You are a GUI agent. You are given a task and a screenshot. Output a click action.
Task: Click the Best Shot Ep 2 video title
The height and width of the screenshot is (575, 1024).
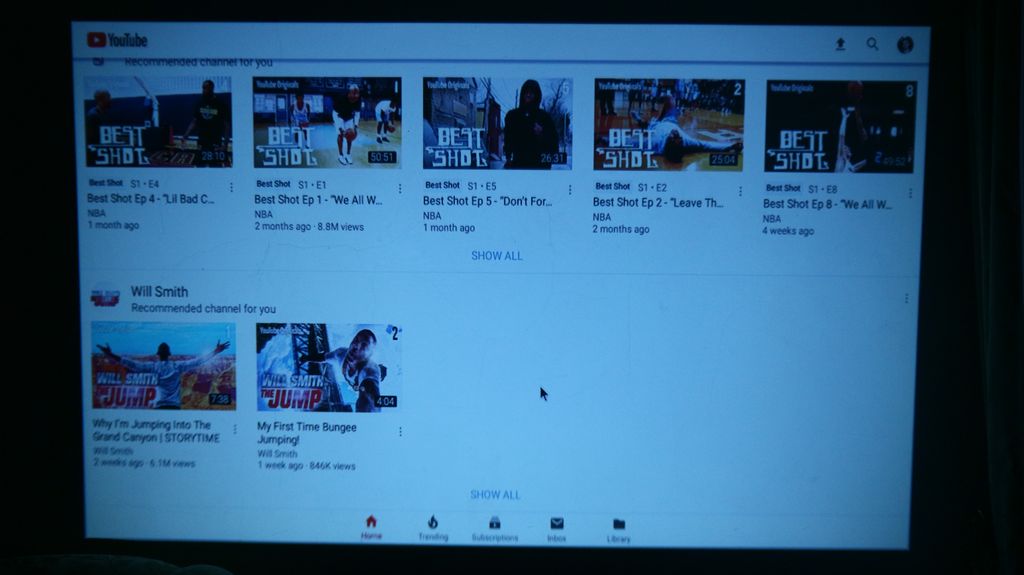(658, 203)
